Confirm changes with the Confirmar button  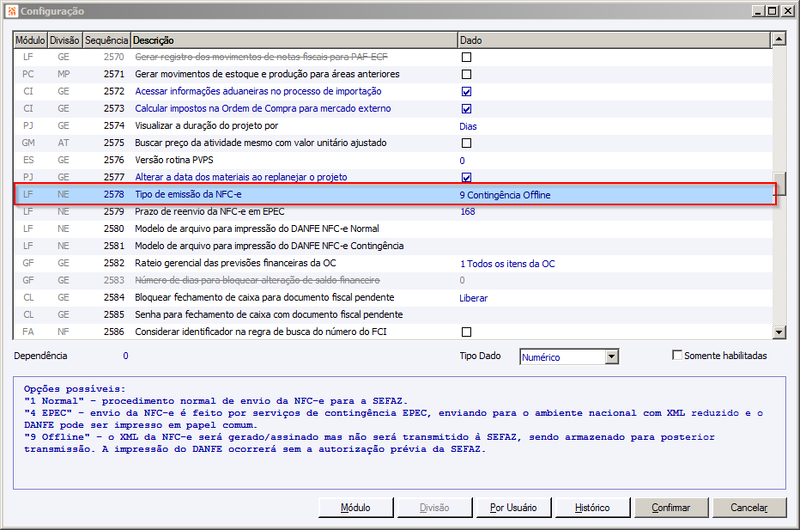click(671, 508)
